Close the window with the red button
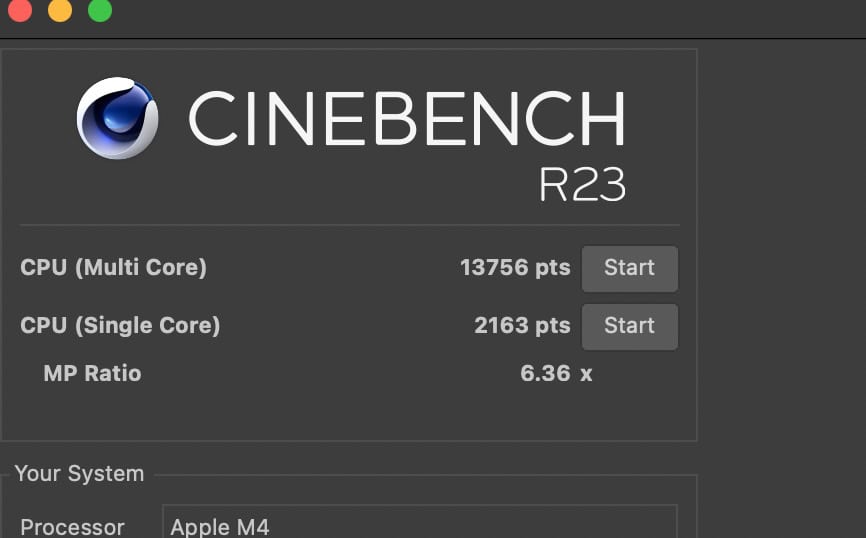This screenshot has height=538, width=866. (x=19, y=11)
